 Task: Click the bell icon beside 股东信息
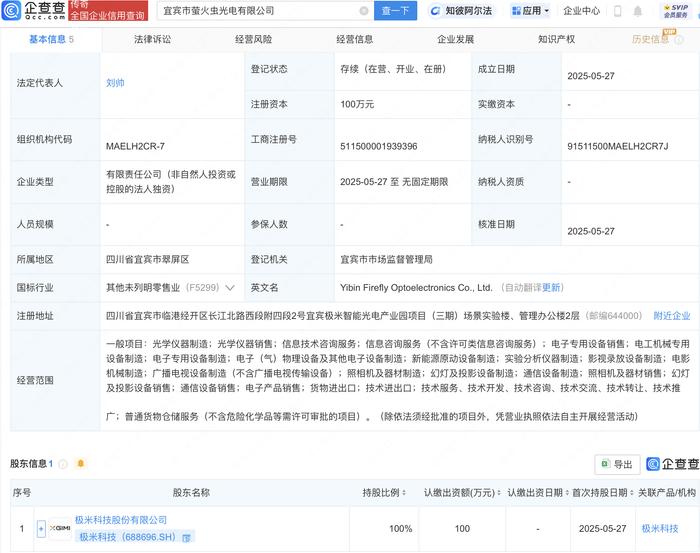[81, 464]
